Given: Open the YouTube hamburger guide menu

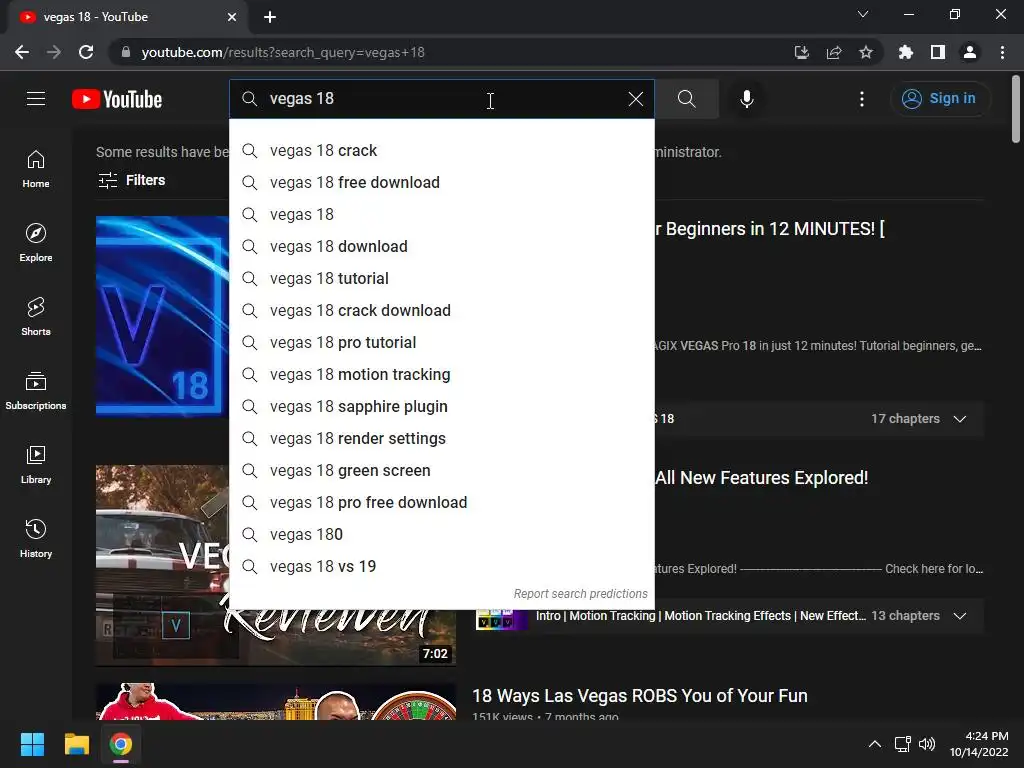Looking at the screenshot, I should [x=36, y=99].
